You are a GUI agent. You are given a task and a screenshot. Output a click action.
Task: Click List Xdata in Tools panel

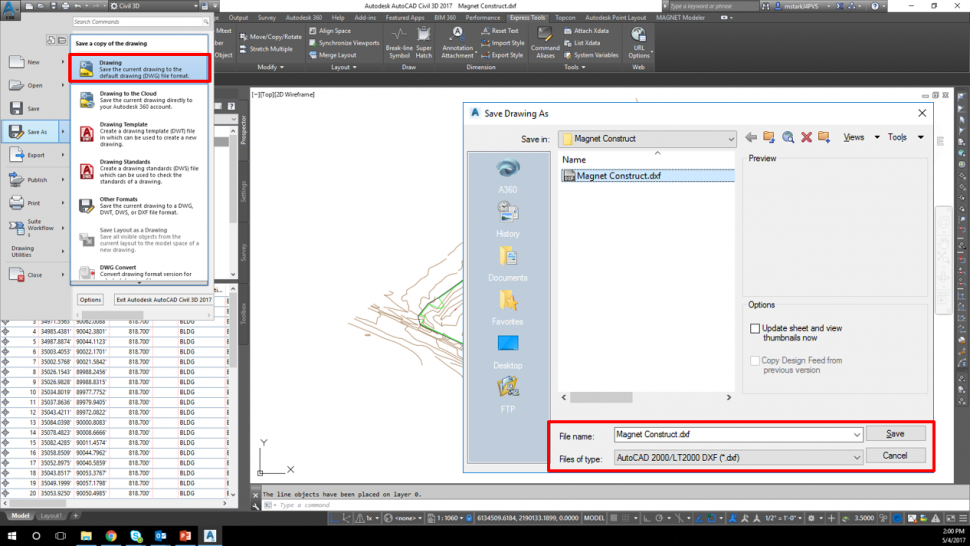click(582, 43)
